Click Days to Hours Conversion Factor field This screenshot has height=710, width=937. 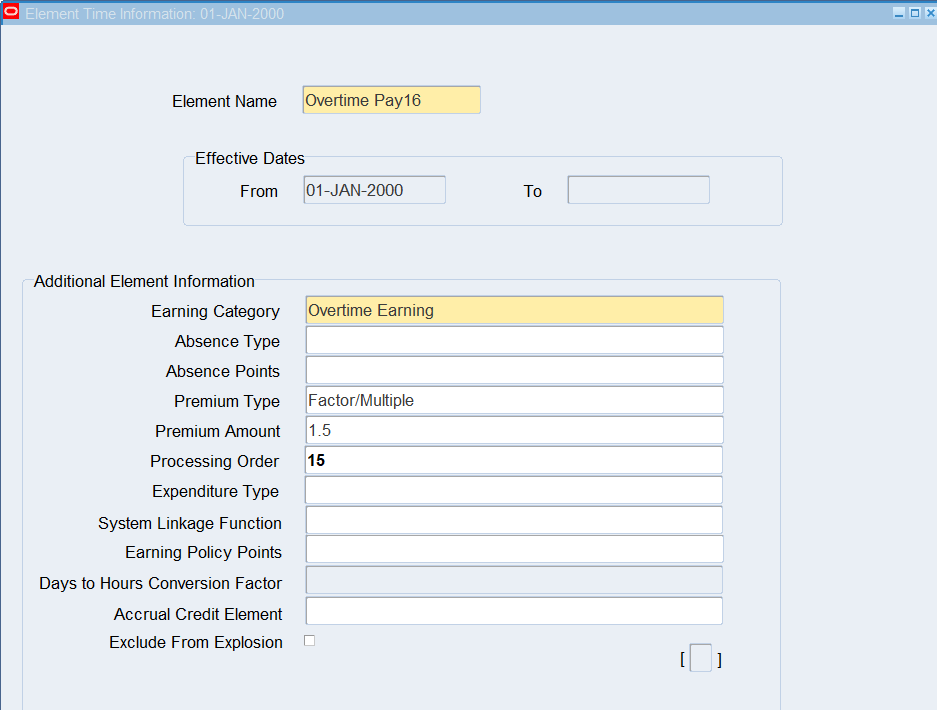point(514,580)
